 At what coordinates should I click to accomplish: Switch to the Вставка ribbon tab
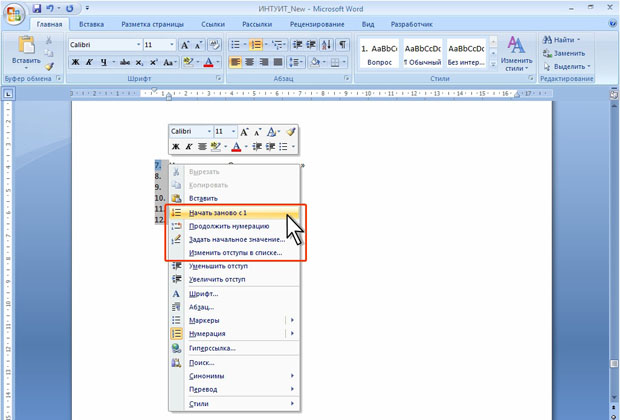point(91,23)
